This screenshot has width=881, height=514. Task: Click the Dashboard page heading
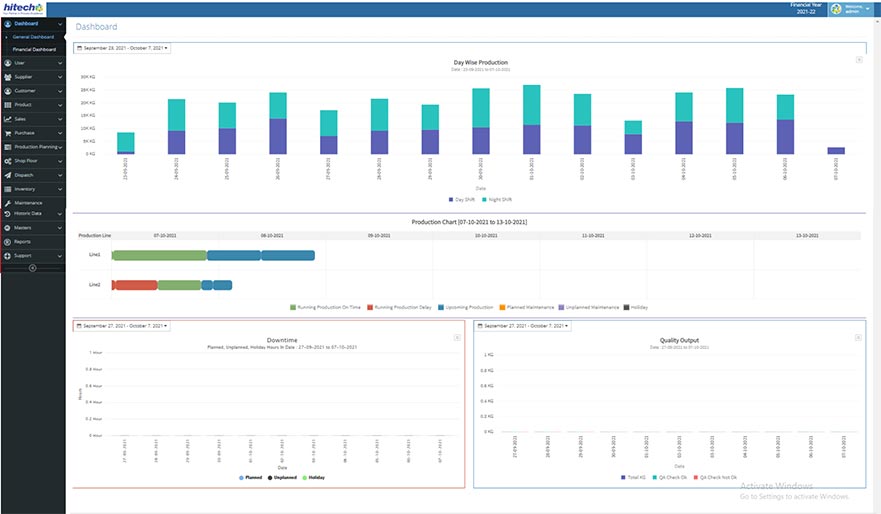[96, 27]
